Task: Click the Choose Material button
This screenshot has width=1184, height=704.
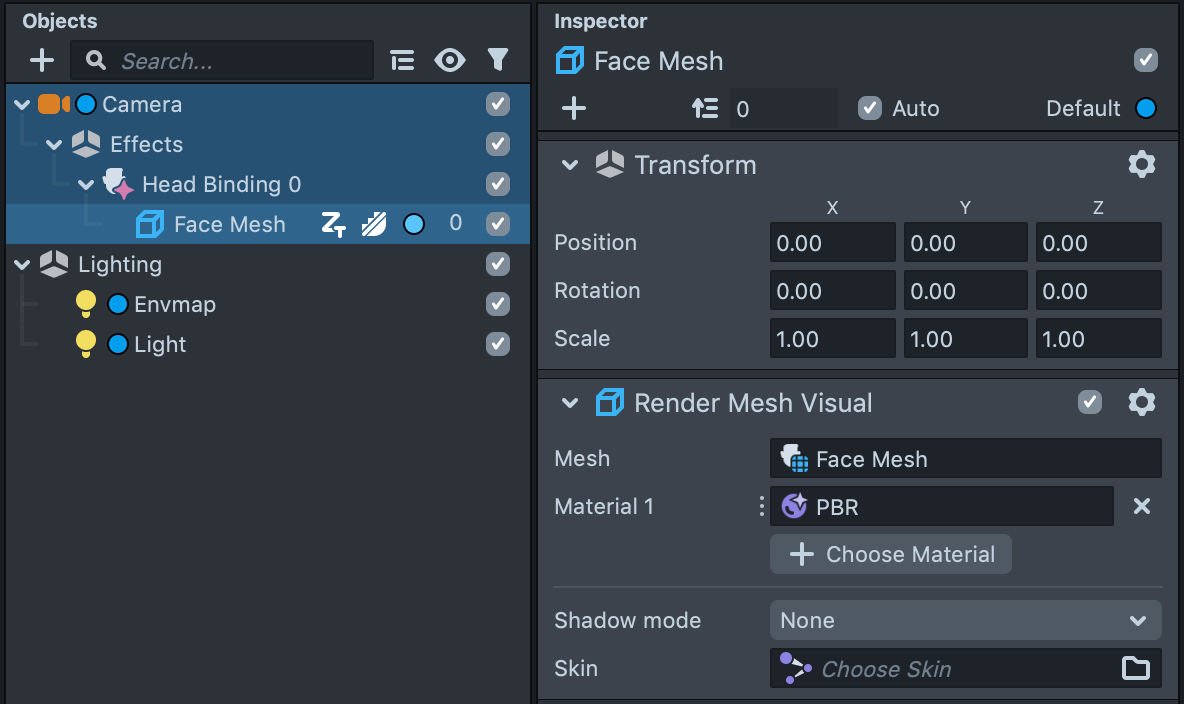Action: (890, 554)
